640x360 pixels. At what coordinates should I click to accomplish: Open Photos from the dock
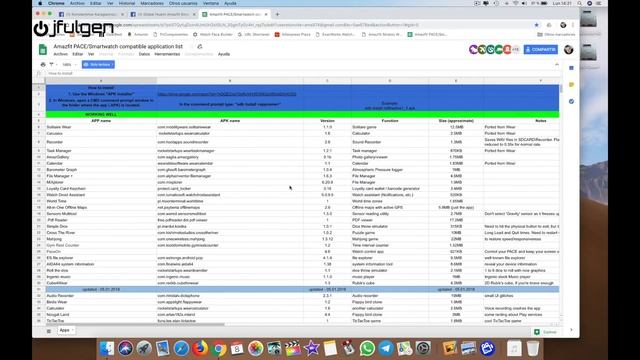pyautogui.click(x=256, y=348)
